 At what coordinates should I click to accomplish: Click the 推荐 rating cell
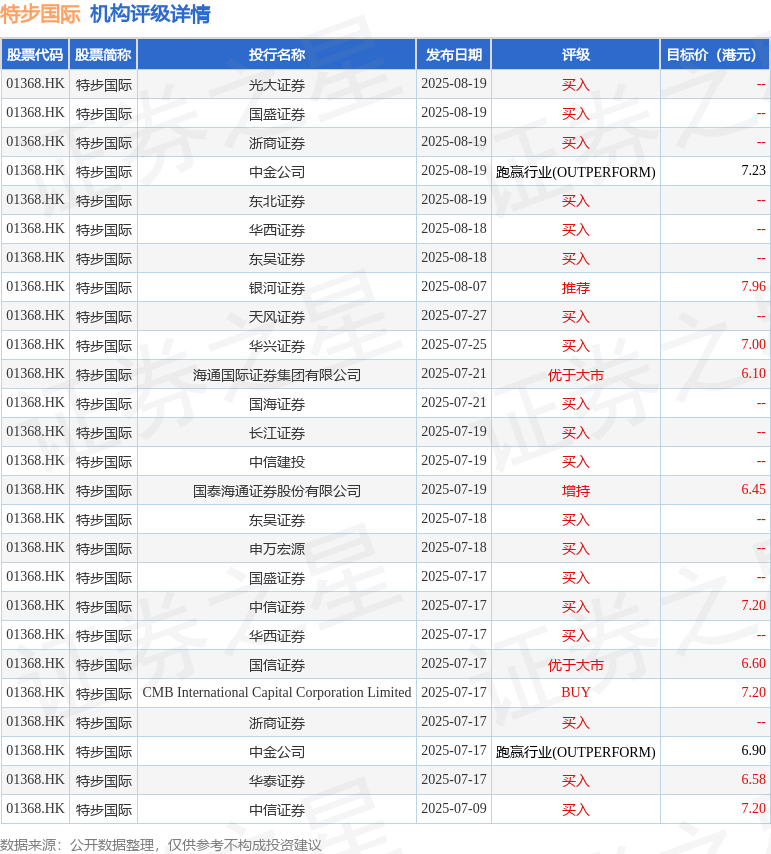(x=576, y=288)
